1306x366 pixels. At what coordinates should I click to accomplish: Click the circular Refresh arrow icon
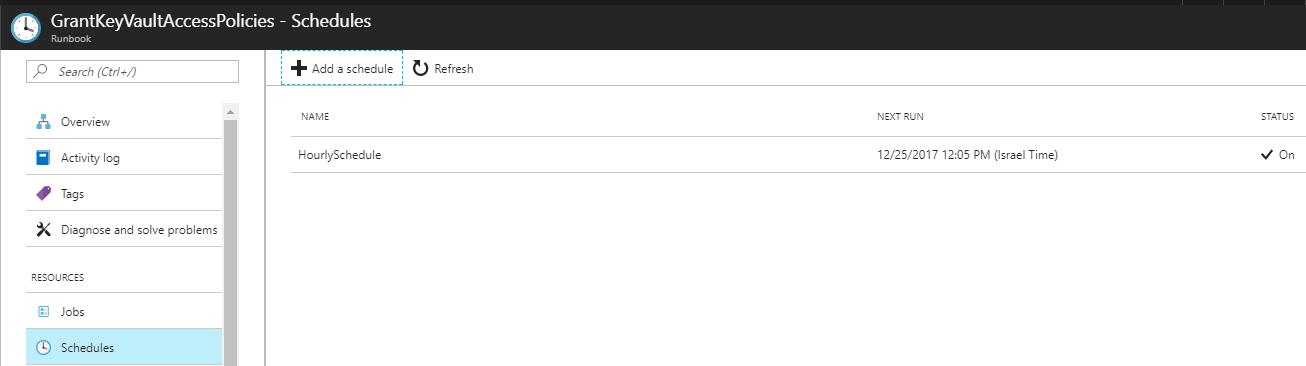420,68
